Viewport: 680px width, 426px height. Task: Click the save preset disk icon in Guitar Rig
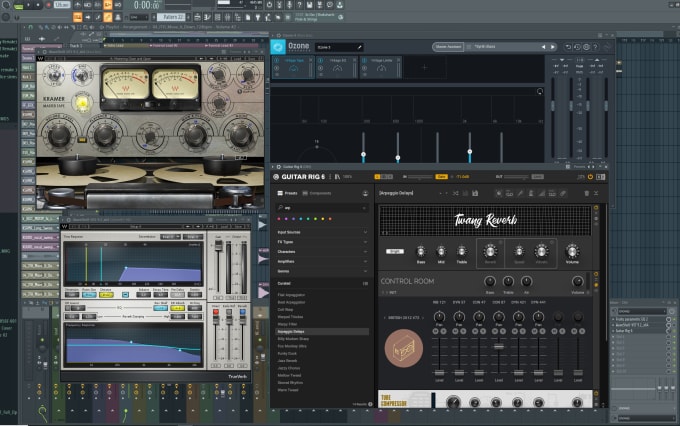tap(475, 193)
